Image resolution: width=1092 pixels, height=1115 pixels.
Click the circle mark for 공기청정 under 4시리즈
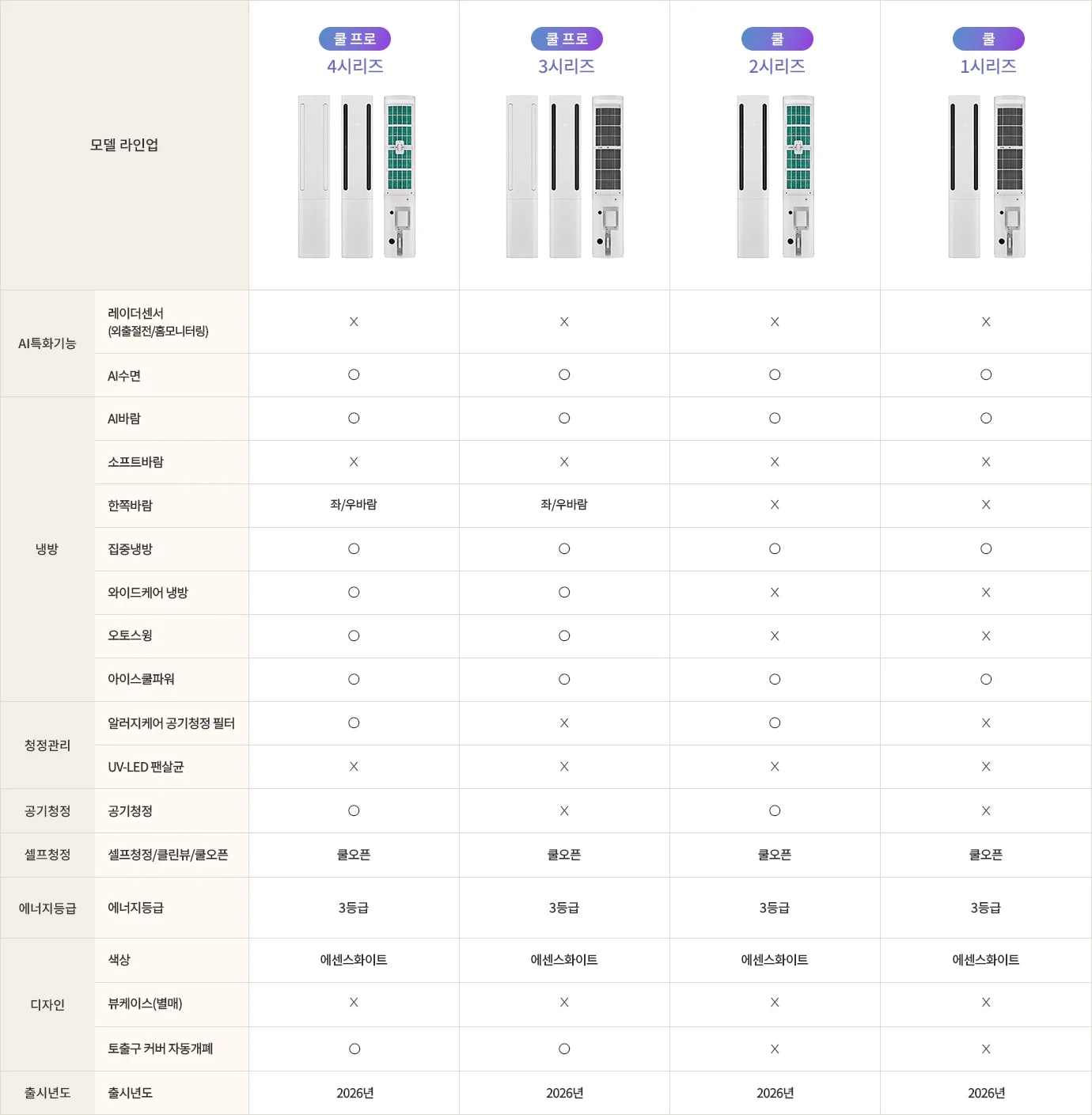354,811
